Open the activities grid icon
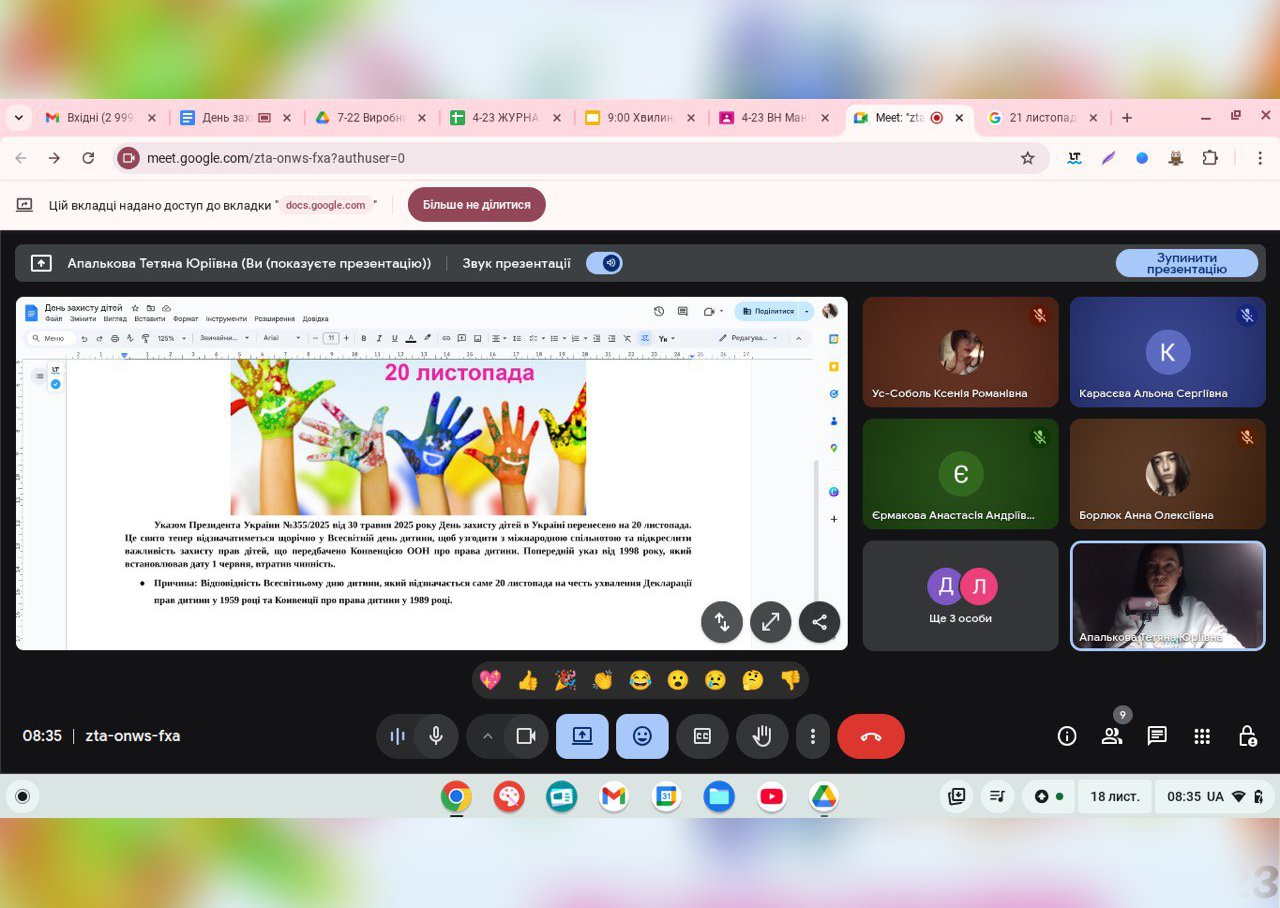Viewport: 1280px width, 908px height. click(1202, 737)
